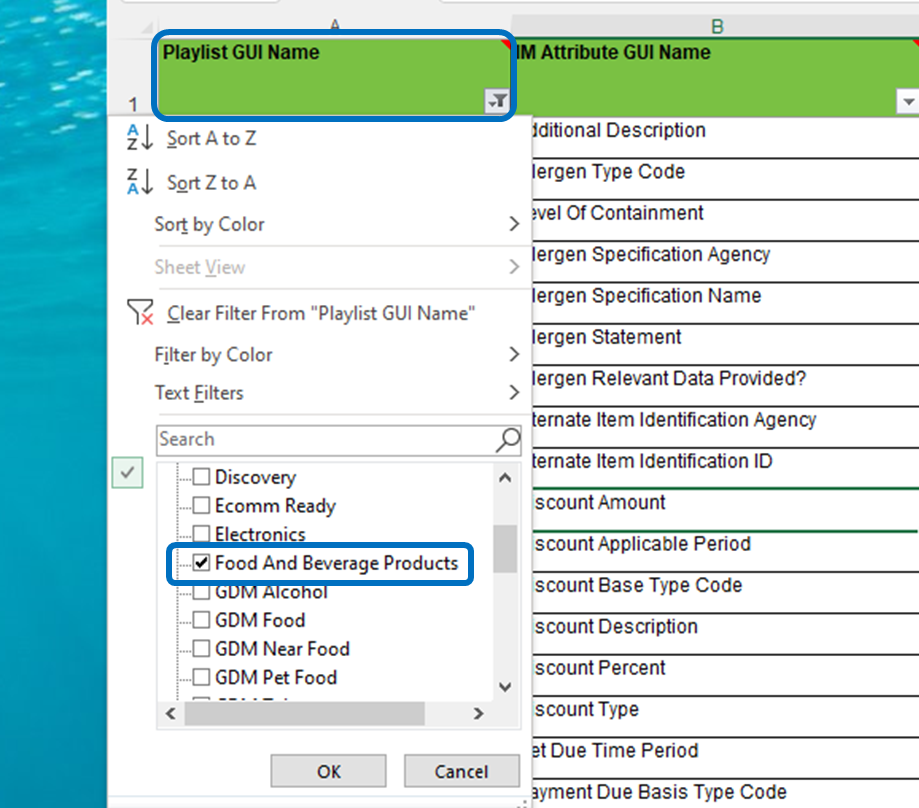Image resolution: width=919 pixels, height=808 pixels.
Task: Choose Clear Filter From "Playlist GUI Name"
Action: [x=320, y=313]
